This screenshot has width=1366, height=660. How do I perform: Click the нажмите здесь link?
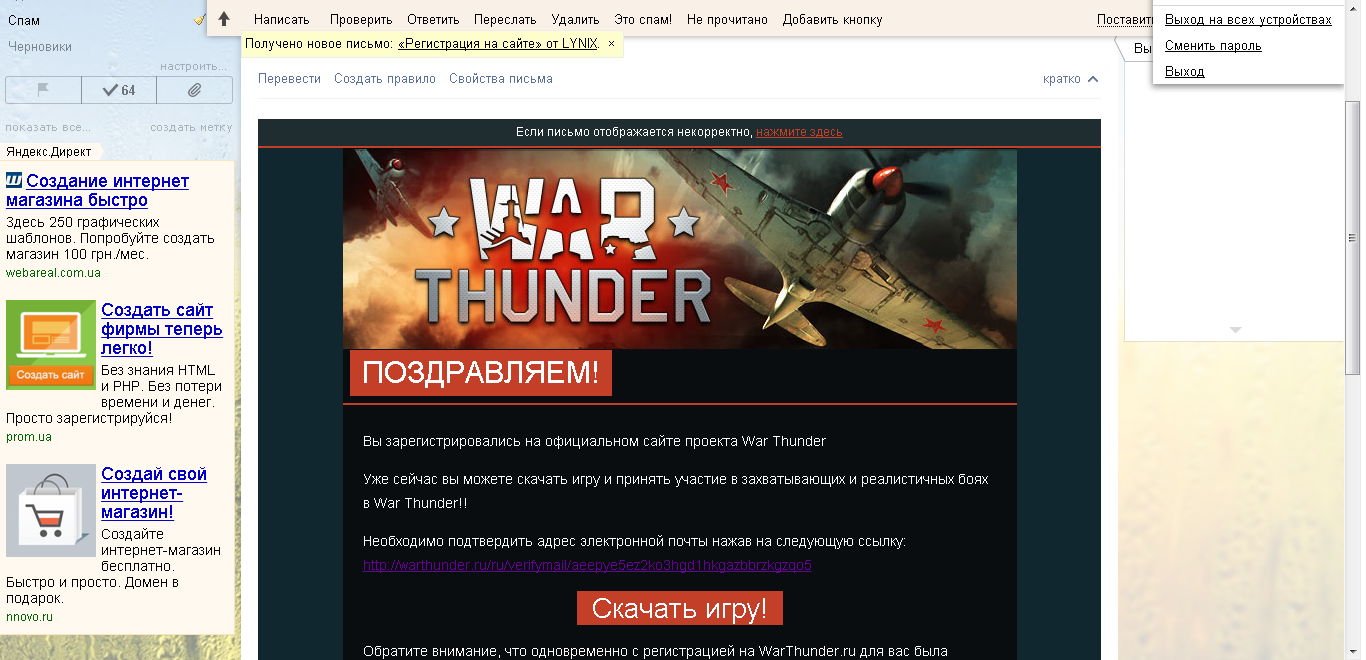click(x=799, y=132)
